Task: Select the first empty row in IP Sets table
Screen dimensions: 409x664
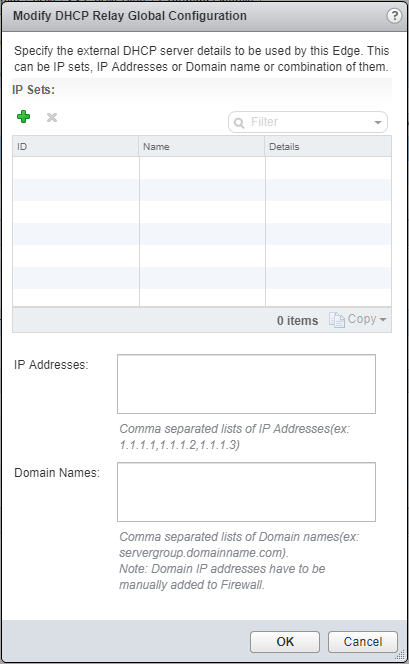Action: 202,168
